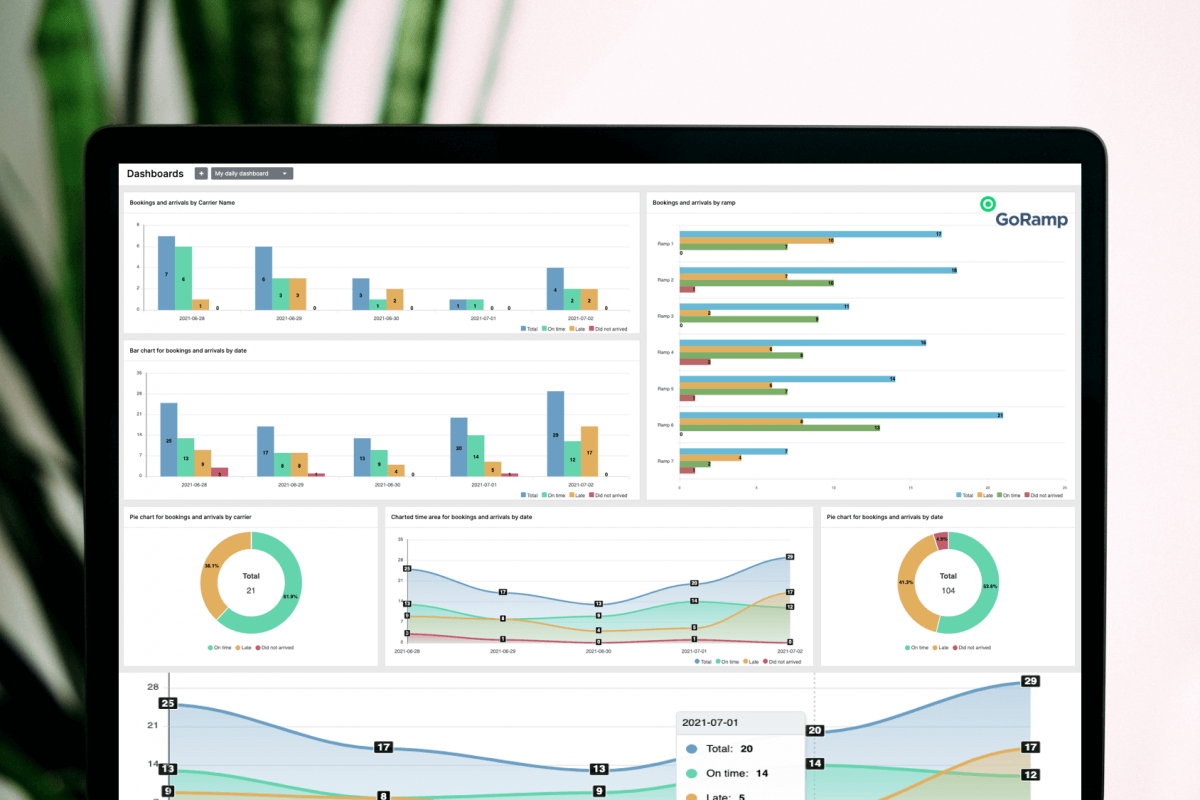
Task: Click the blue Total color square in ramp chart legend
Action: [x=958, y=494]
